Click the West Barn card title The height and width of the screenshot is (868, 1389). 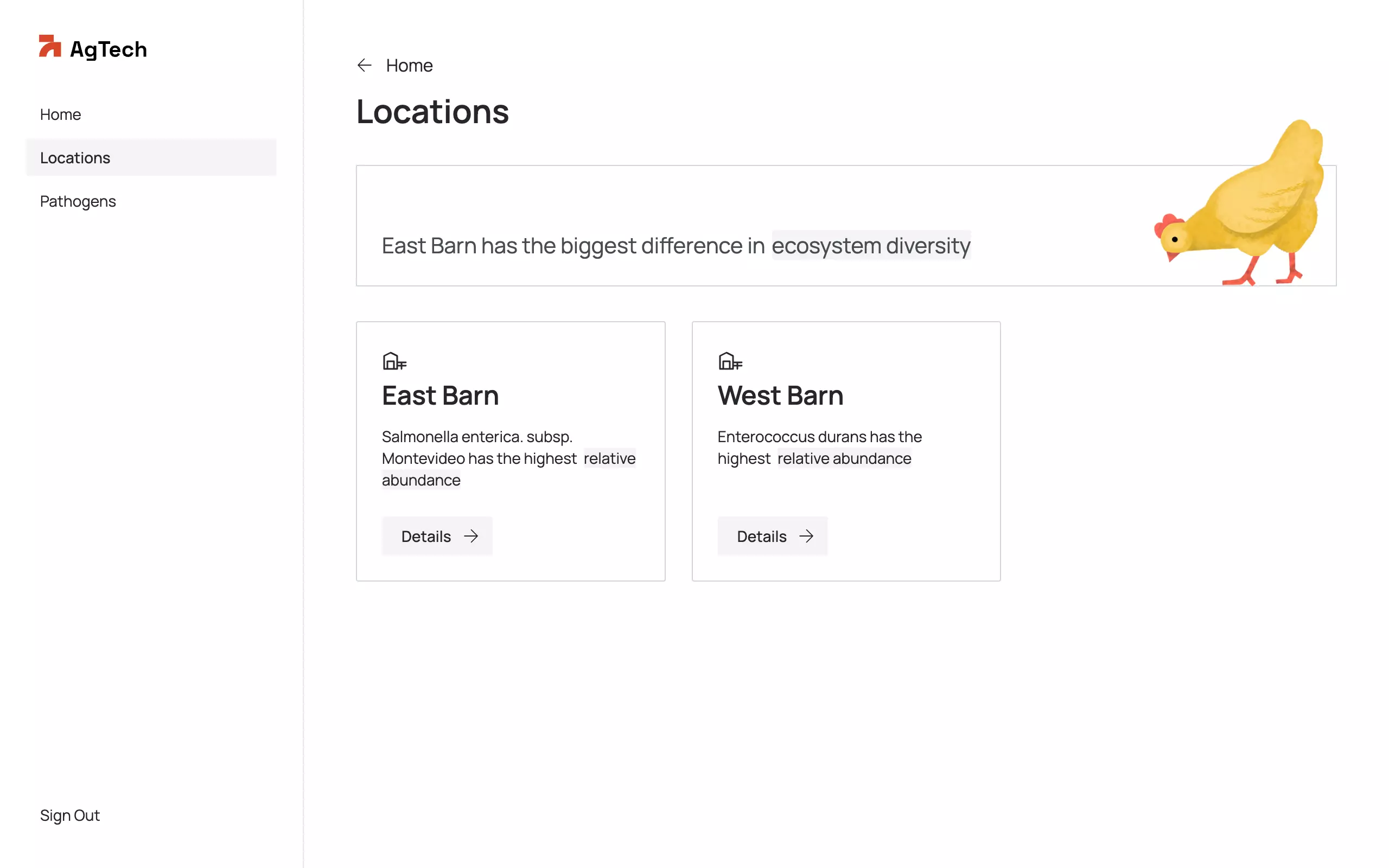tap(780, 395)
